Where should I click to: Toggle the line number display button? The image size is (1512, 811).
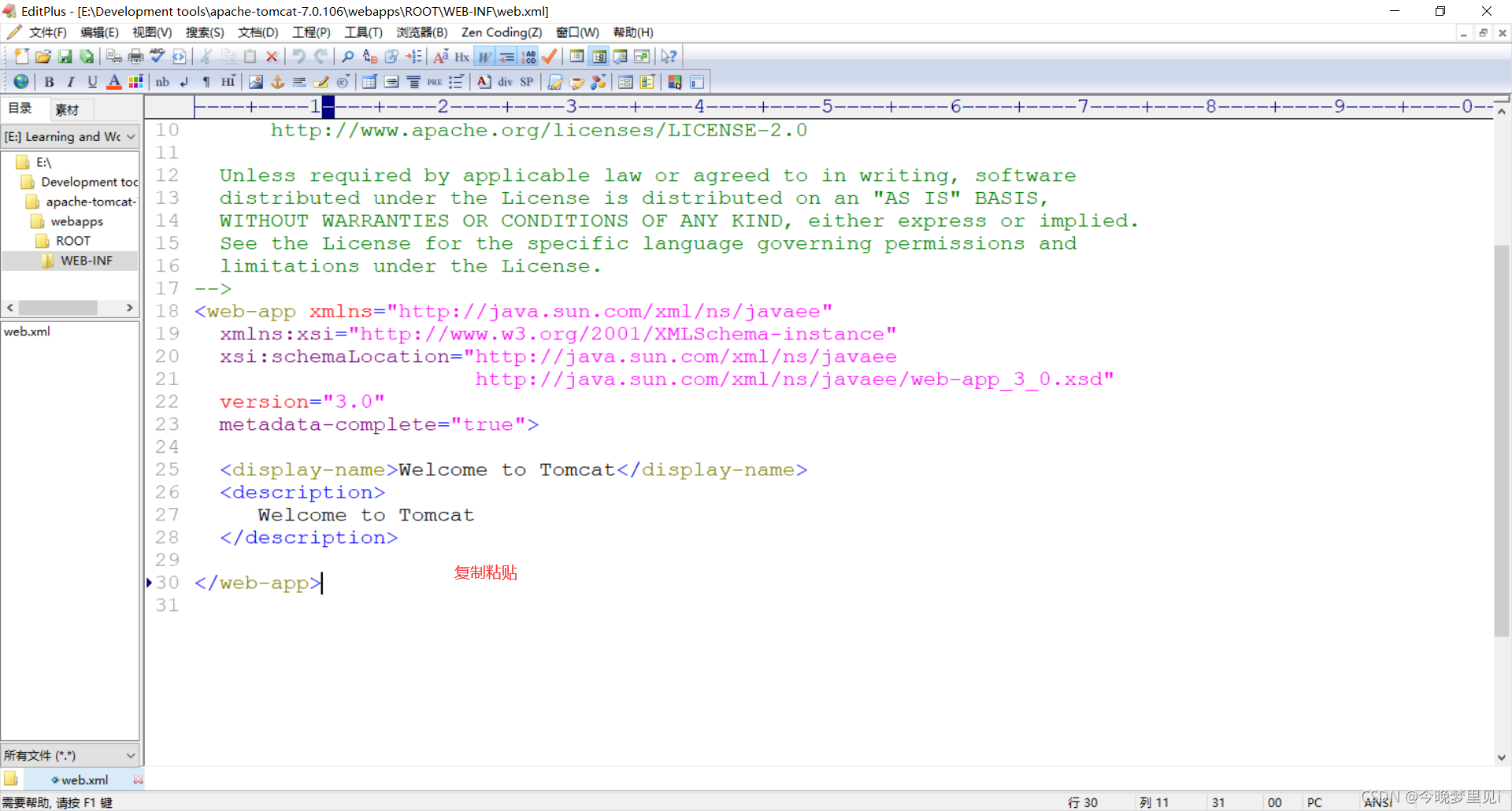tap(528, 57)
